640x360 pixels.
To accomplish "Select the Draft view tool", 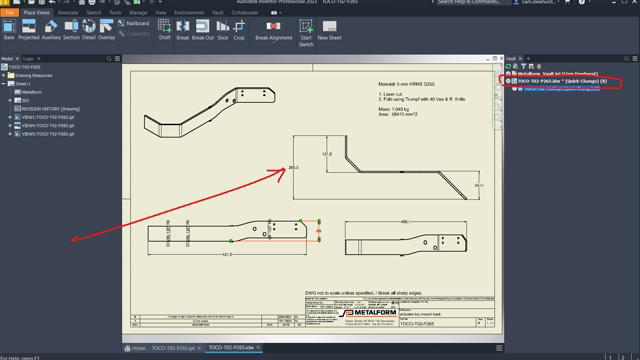I will [164, 30].
